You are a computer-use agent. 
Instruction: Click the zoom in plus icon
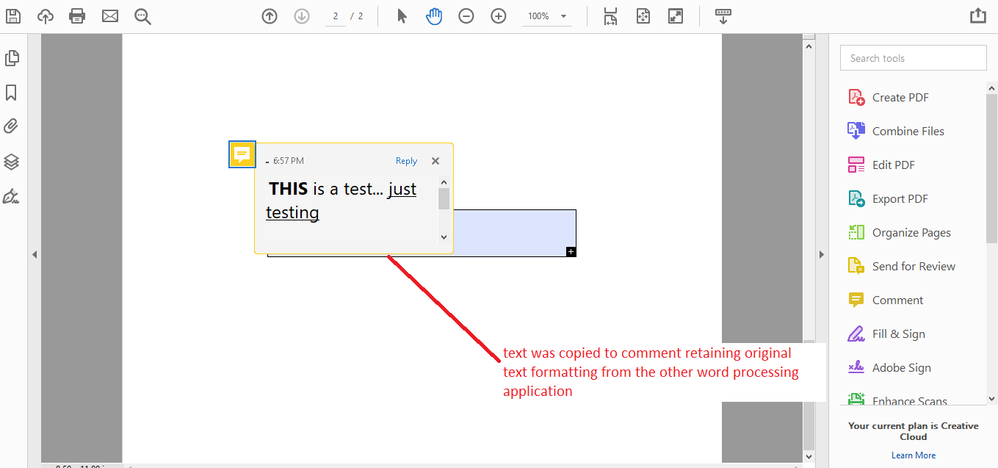pyautogui.click(x=498, y=17)
